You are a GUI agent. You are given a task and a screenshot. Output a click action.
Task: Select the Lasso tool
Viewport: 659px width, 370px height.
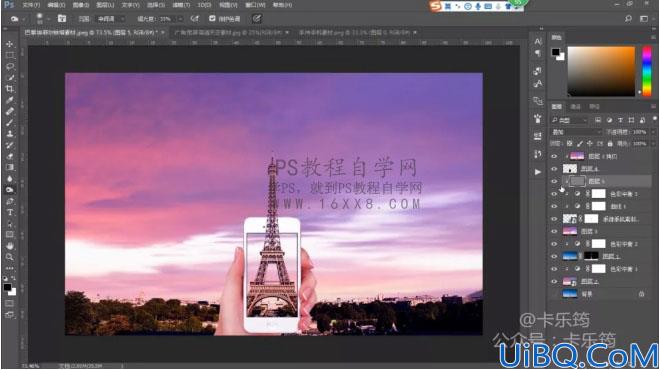(10, 66)
